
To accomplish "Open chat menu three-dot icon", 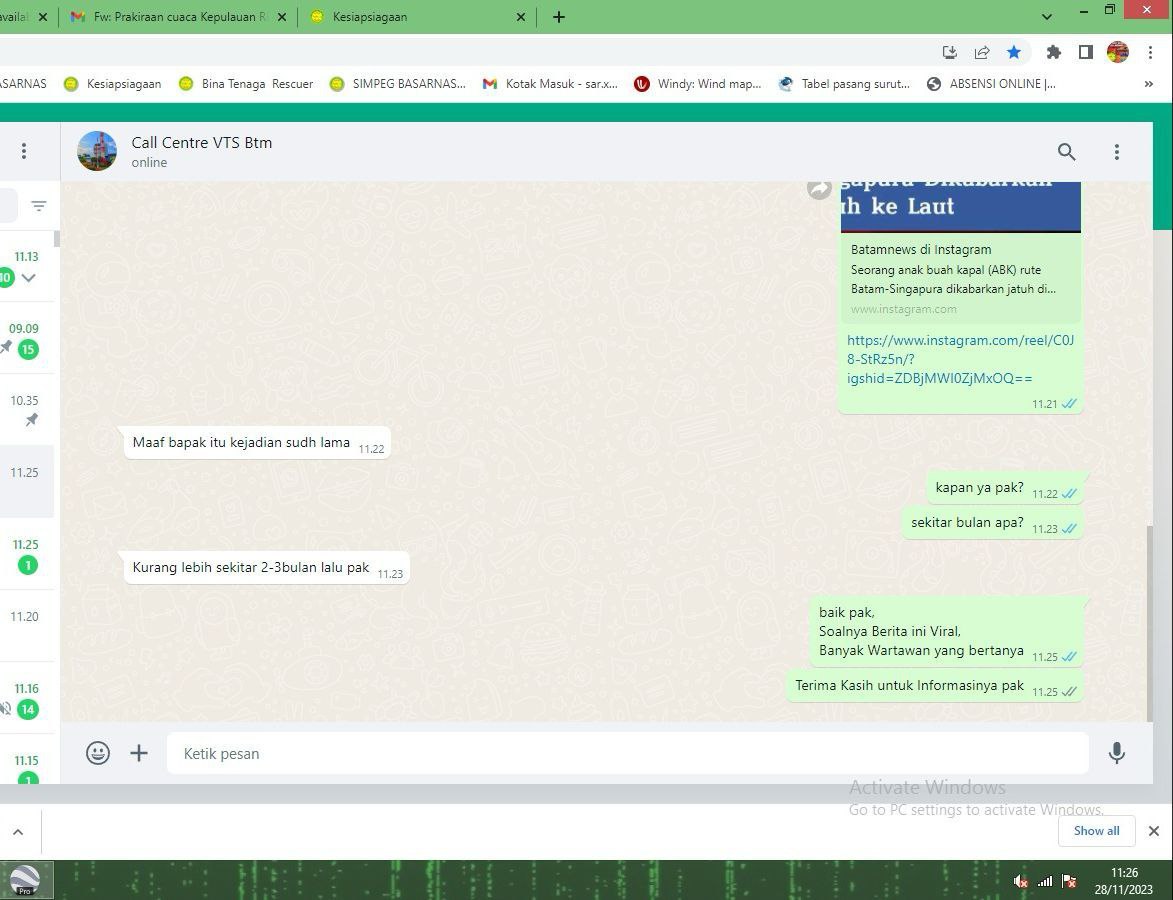I will (1116, 152).
